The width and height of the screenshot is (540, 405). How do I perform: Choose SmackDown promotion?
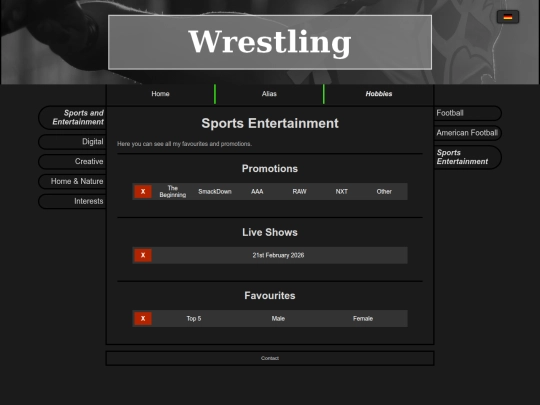click(x=215, y=191)
